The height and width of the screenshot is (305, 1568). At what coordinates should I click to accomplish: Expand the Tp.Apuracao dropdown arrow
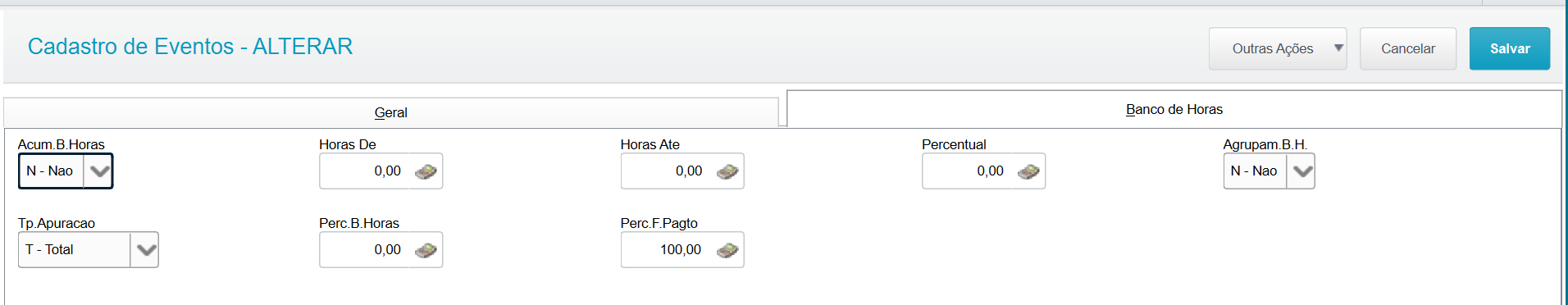click(145, 250)
